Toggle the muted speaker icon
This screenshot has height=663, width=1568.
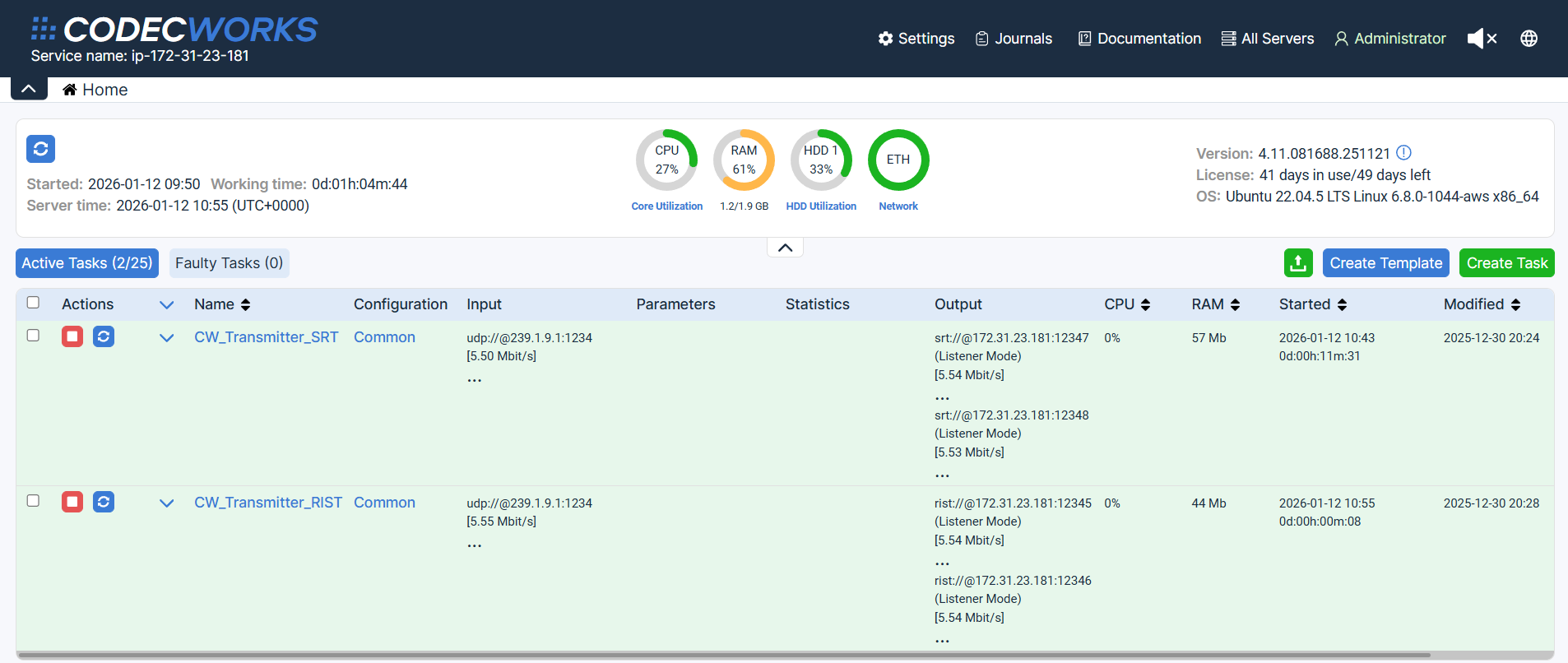pos(1482,39)
